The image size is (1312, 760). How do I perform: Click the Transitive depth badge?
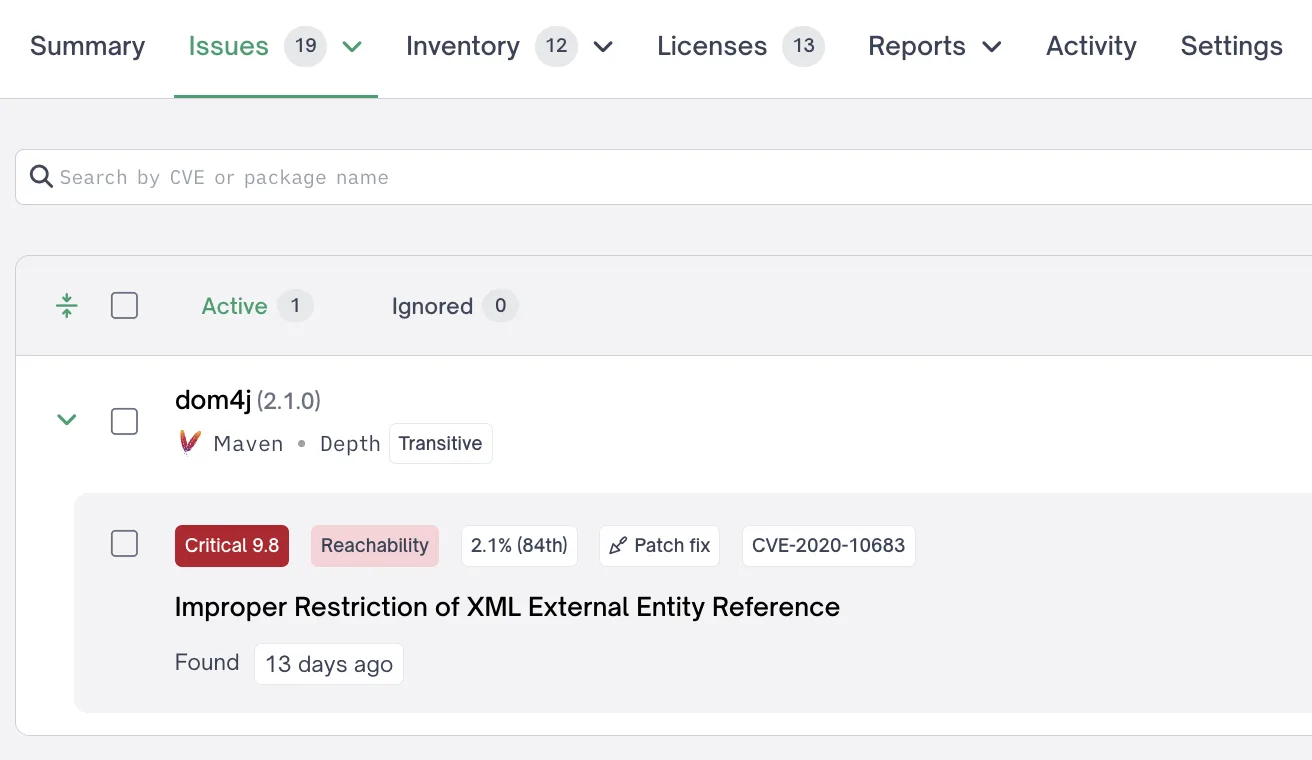coord(440,443)
